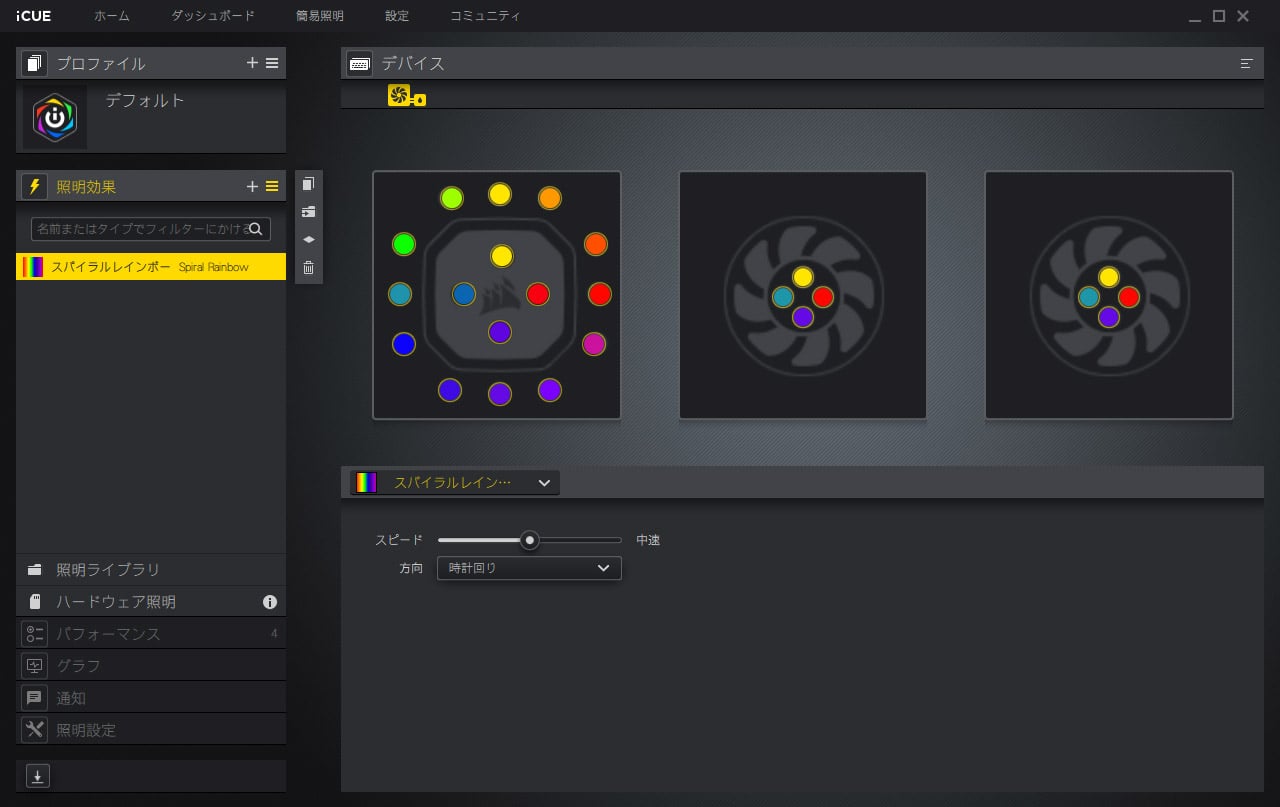Click the 照明効果 lightning bolt icon
Viewport: 1280px width, 807px height.
(x=35, y=187)
